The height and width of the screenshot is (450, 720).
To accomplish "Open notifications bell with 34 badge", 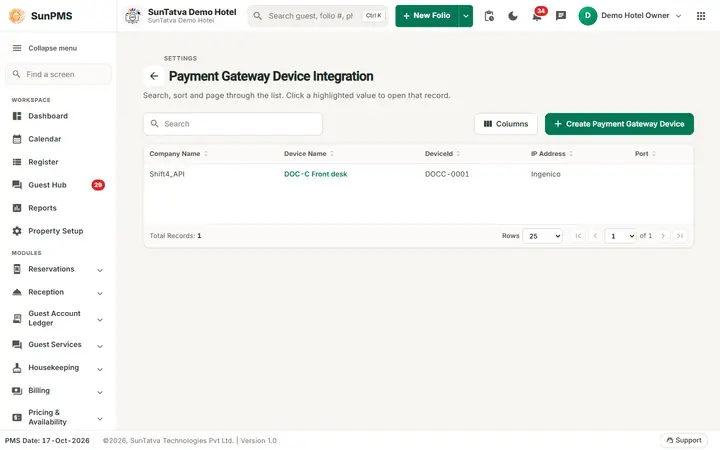I will tap(537, 16).
